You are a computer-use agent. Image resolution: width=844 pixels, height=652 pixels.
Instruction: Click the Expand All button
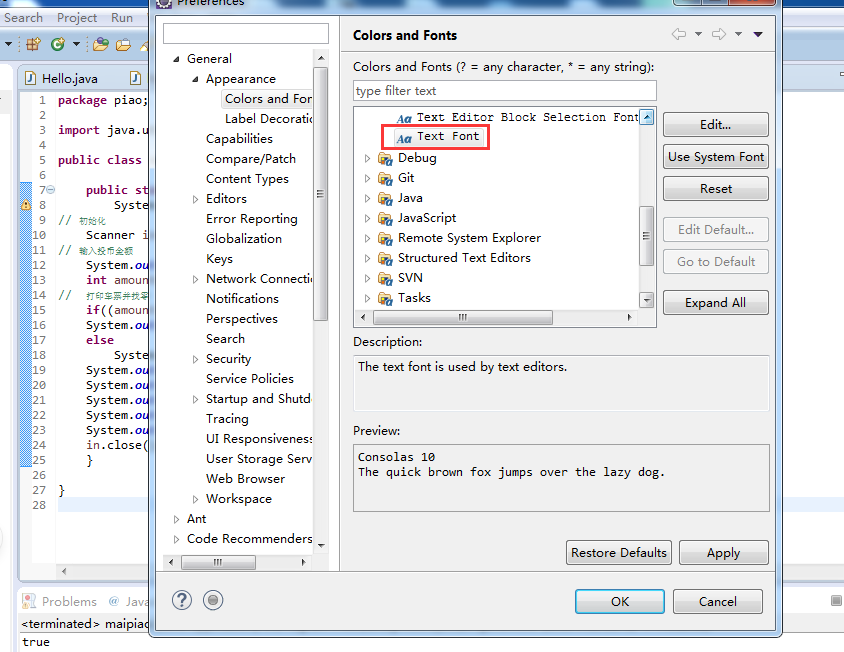pos(715,303)
